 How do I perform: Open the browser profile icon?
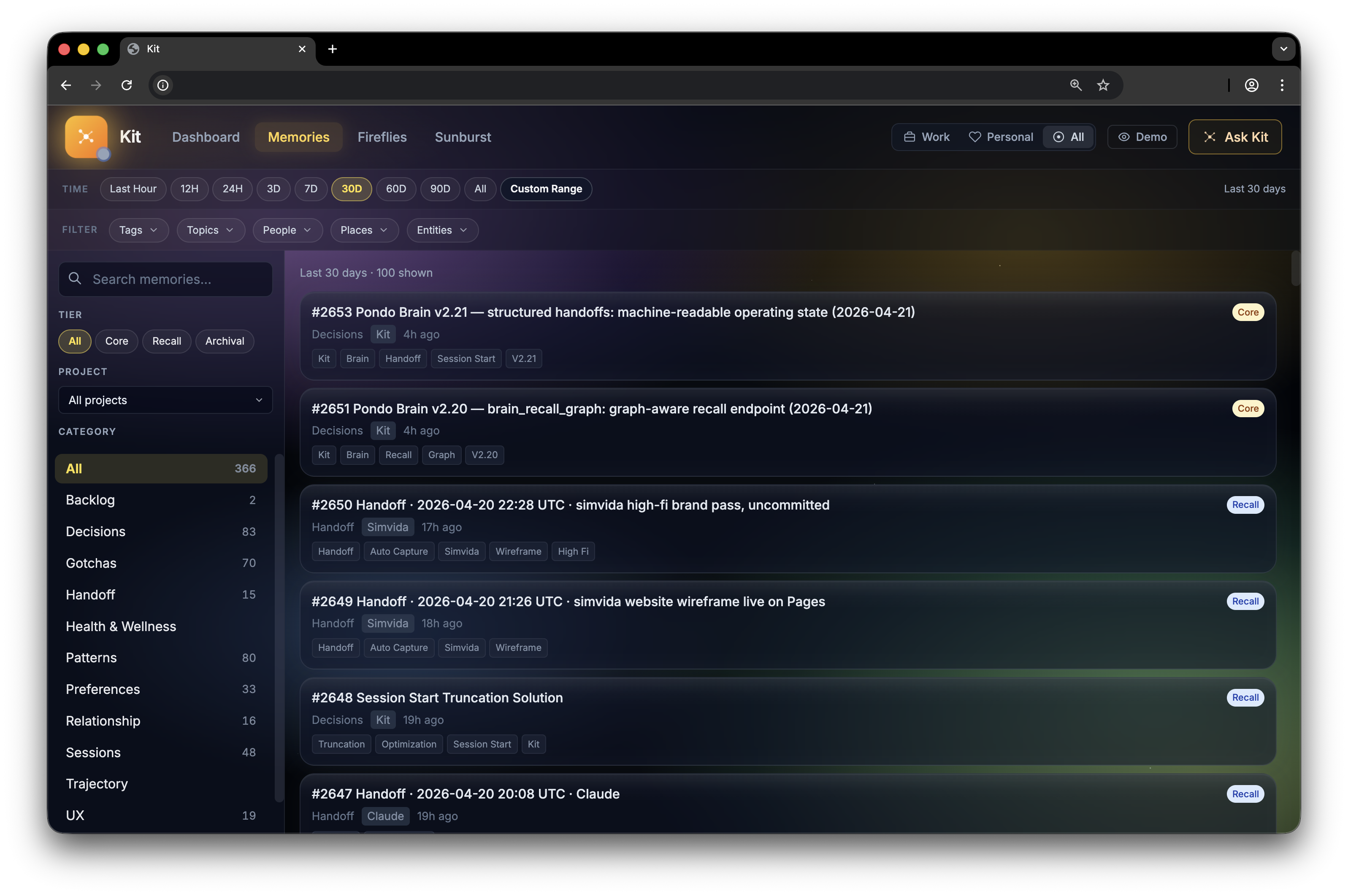1252,84
